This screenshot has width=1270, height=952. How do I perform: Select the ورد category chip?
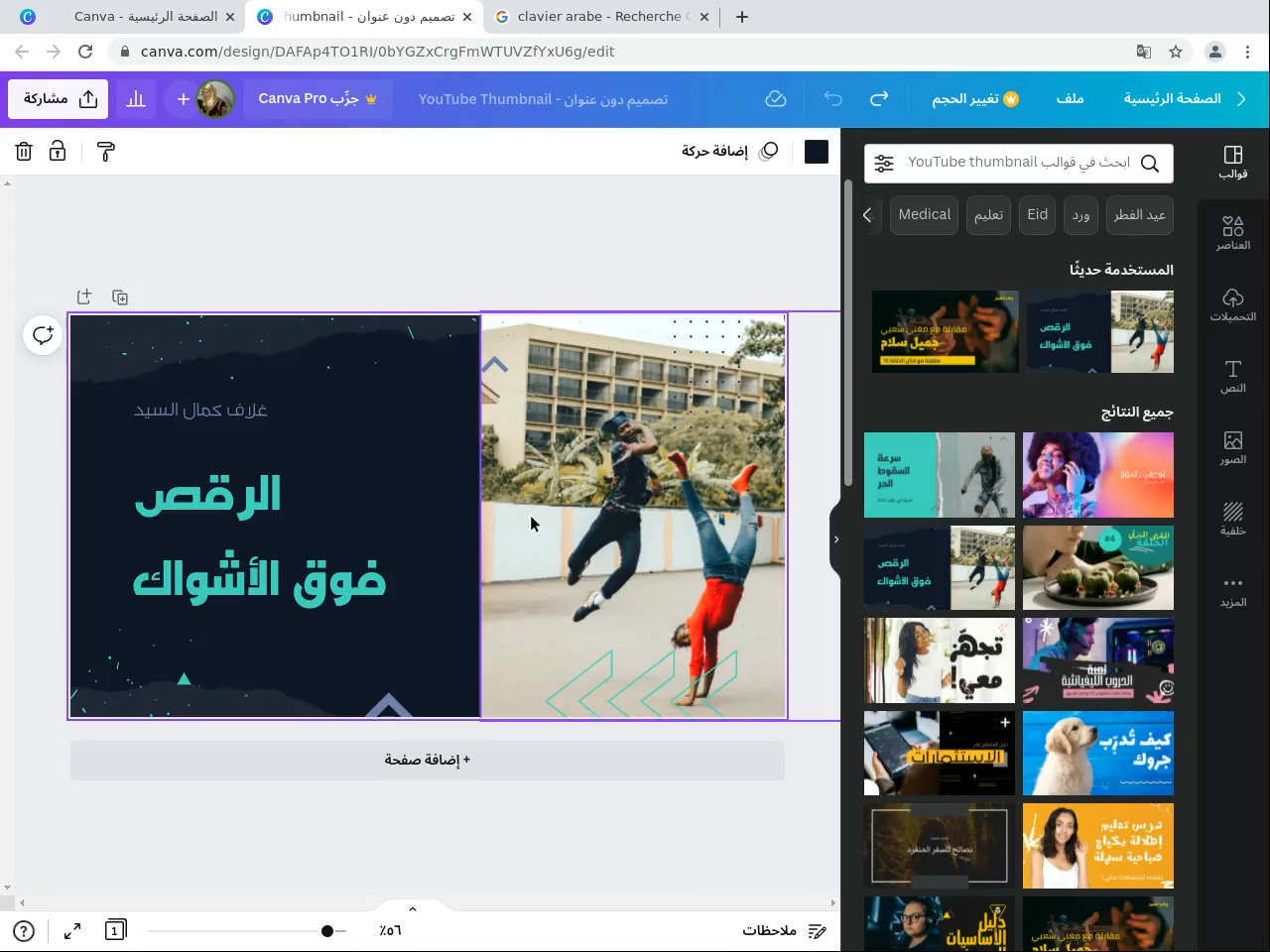click(x=1080, y=215)
